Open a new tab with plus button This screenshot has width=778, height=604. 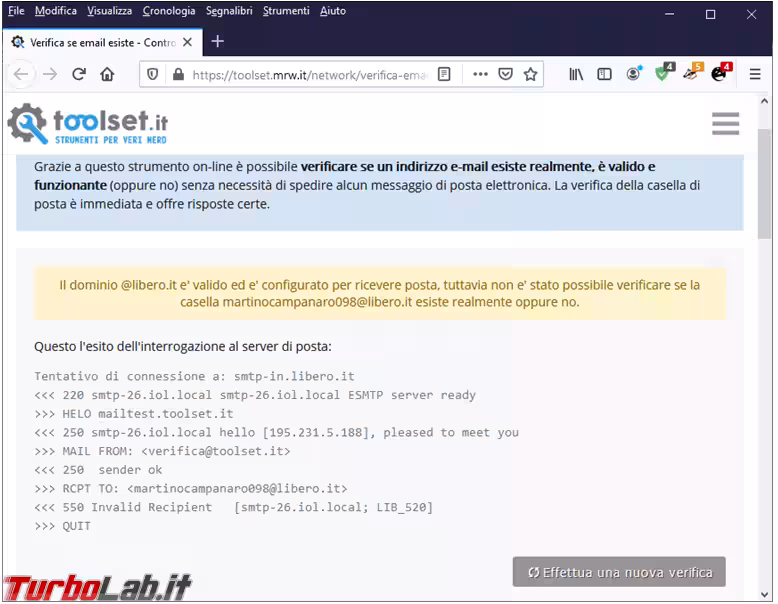(x=218, y=42)
